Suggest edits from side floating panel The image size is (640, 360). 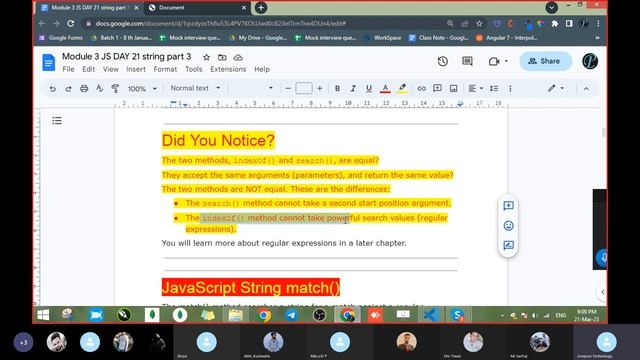pos(508,245)
